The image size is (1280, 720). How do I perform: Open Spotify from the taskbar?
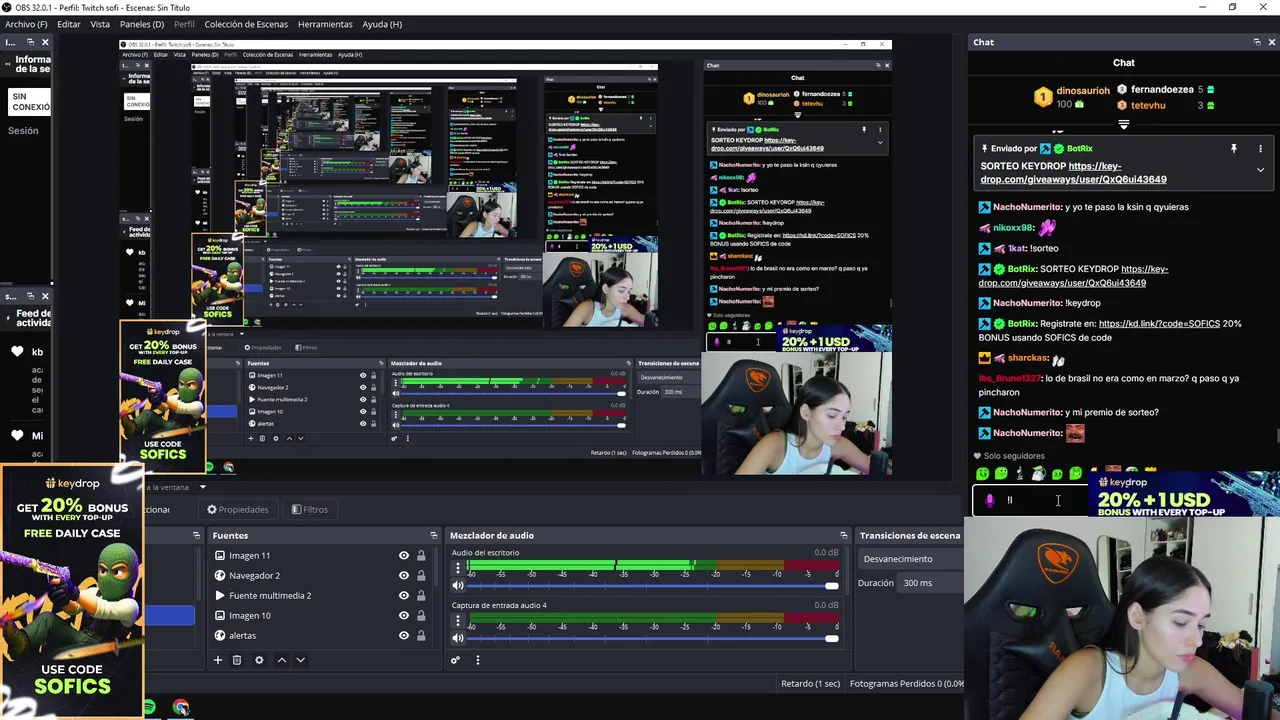tap(149, 708)
